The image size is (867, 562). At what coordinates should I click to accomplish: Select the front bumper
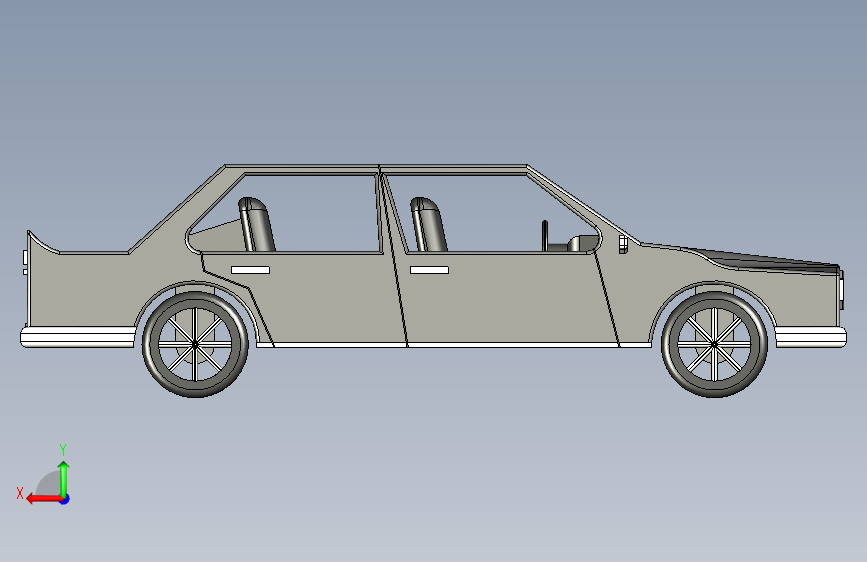(x=811, y=337)
